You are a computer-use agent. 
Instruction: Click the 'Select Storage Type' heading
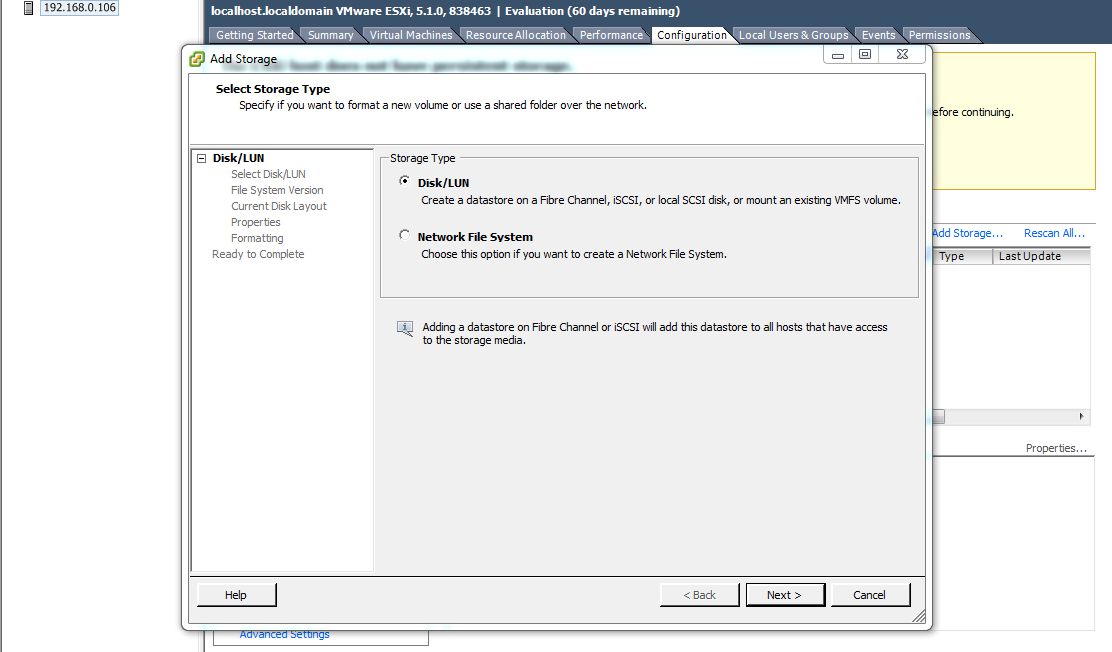point(273,89)
